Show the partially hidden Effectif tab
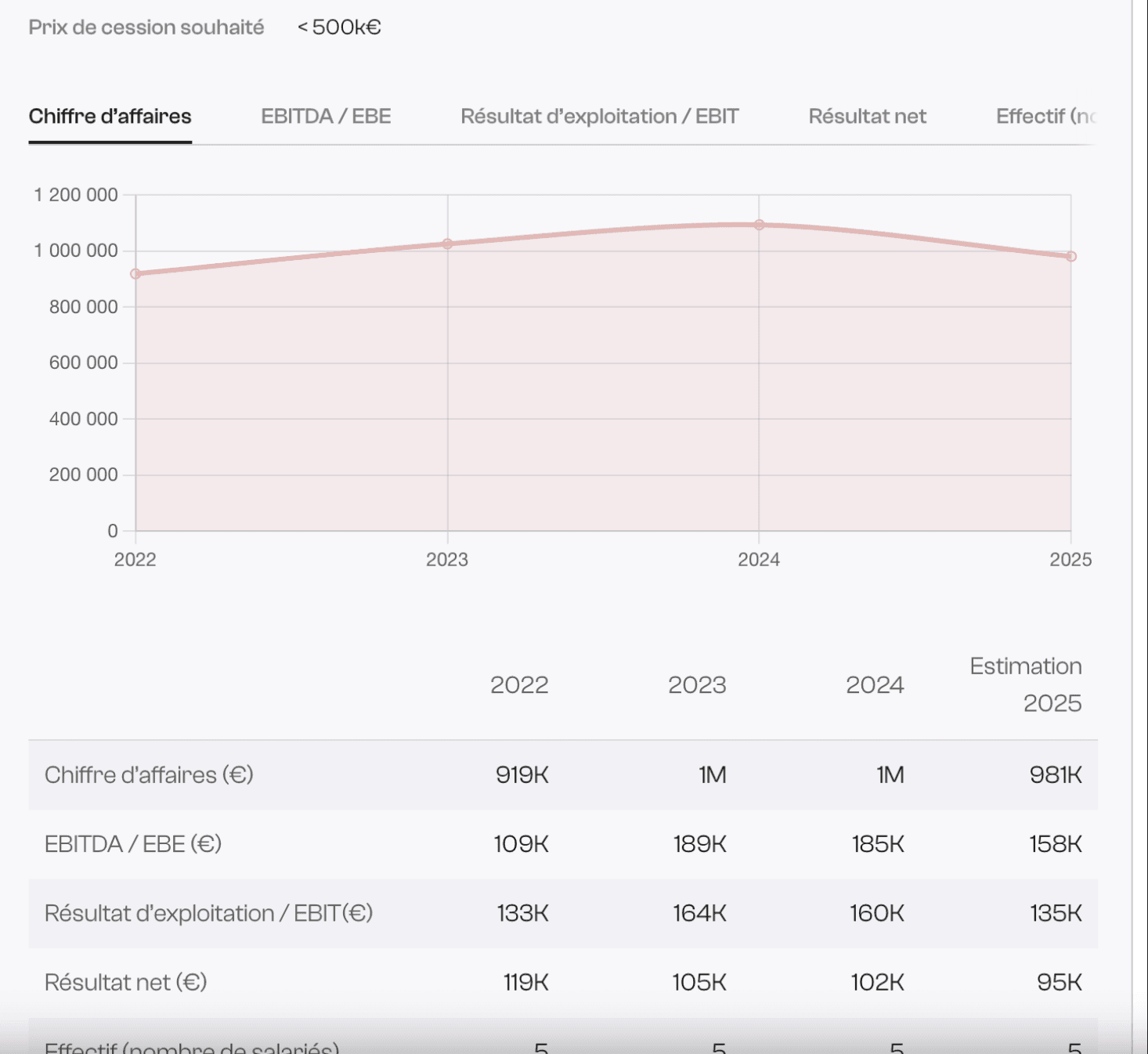The image size is (1148, 1054). click(1045, 117)
